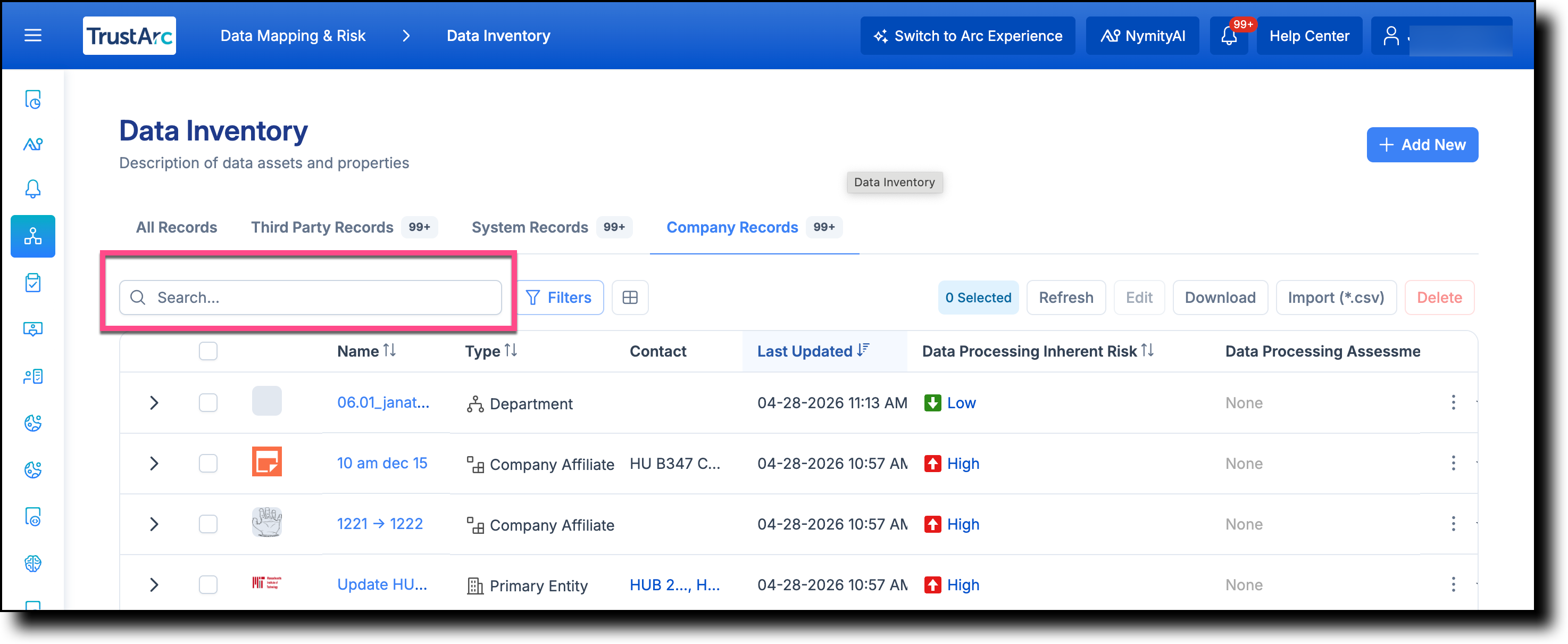Open the 06.01_janat record link

coord(383,403)
